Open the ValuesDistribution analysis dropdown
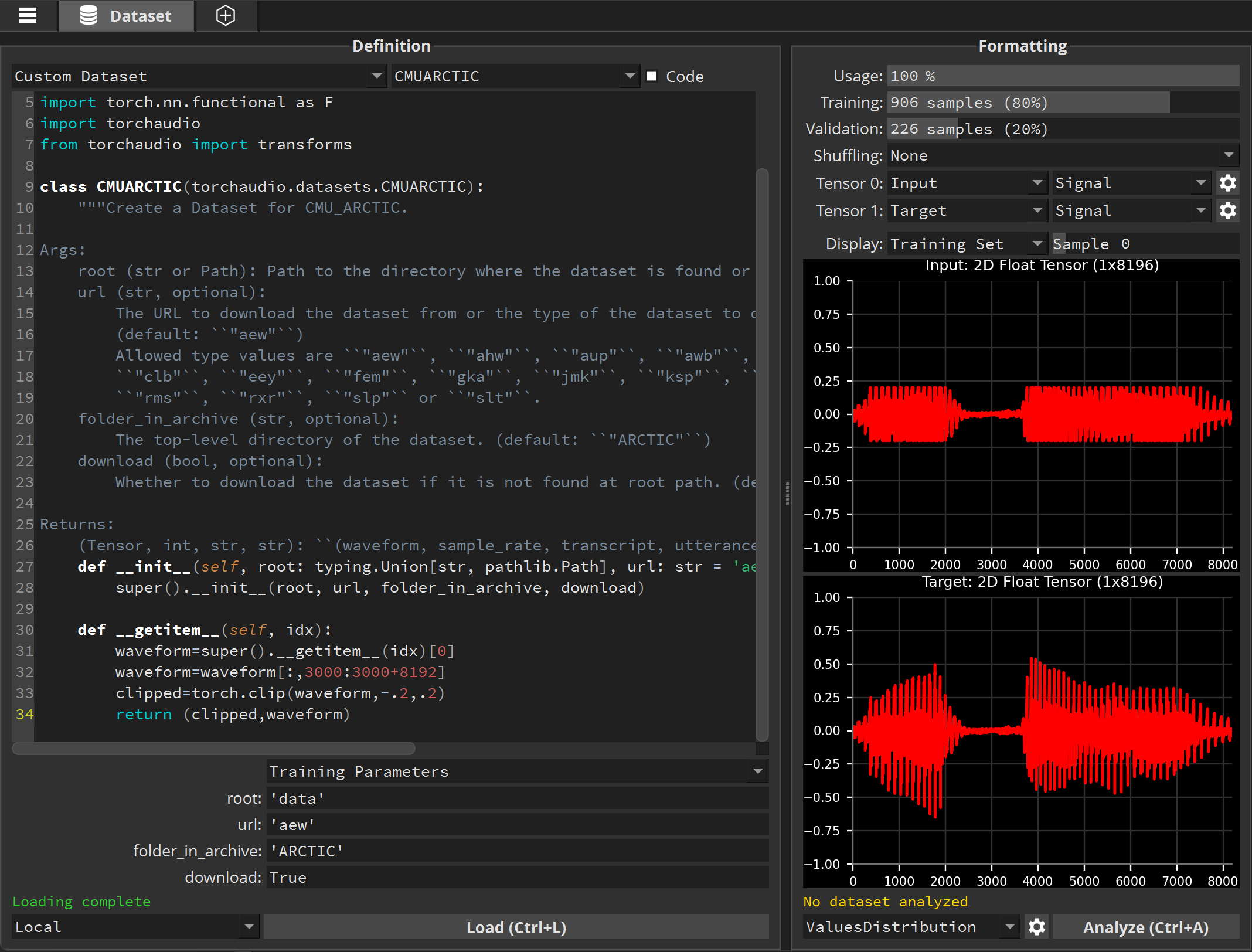The image size is (1252, 952). [x=911, y=927]
